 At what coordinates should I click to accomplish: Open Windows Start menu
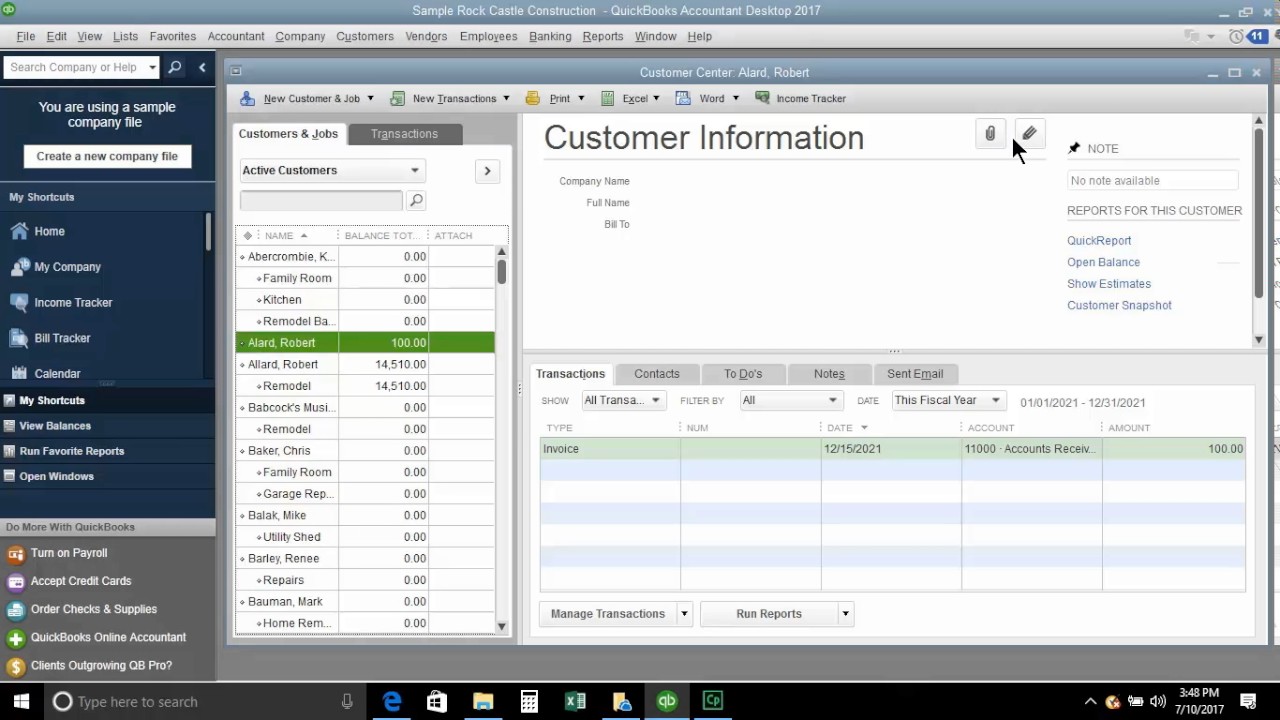21,701
